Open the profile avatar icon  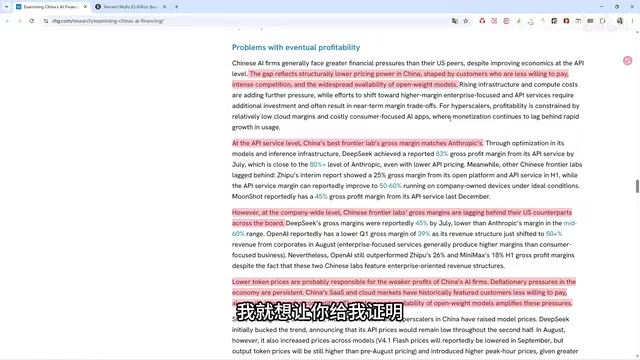620,21
